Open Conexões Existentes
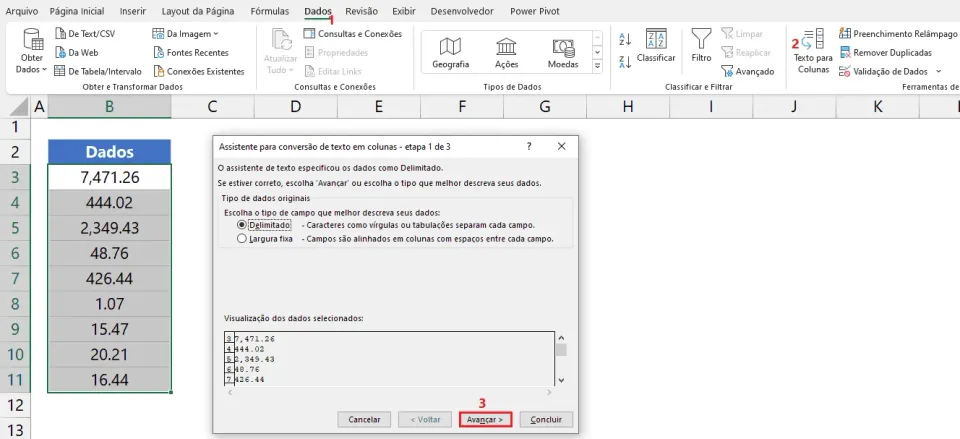 coord(198,72)
